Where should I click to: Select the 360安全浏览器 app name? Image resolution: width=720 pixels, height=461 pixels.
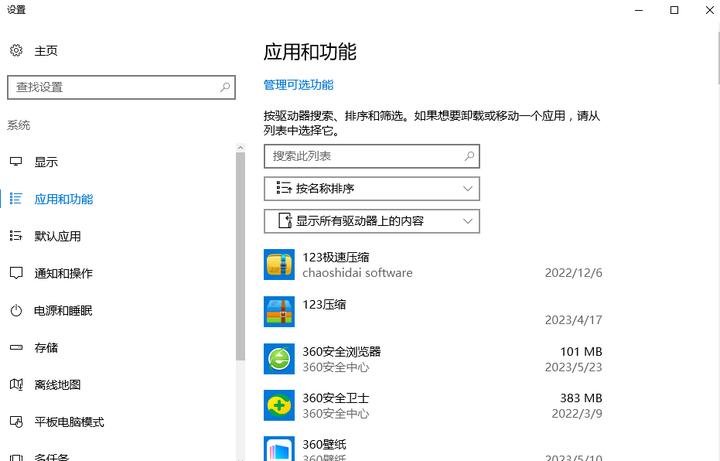point(342,352)
